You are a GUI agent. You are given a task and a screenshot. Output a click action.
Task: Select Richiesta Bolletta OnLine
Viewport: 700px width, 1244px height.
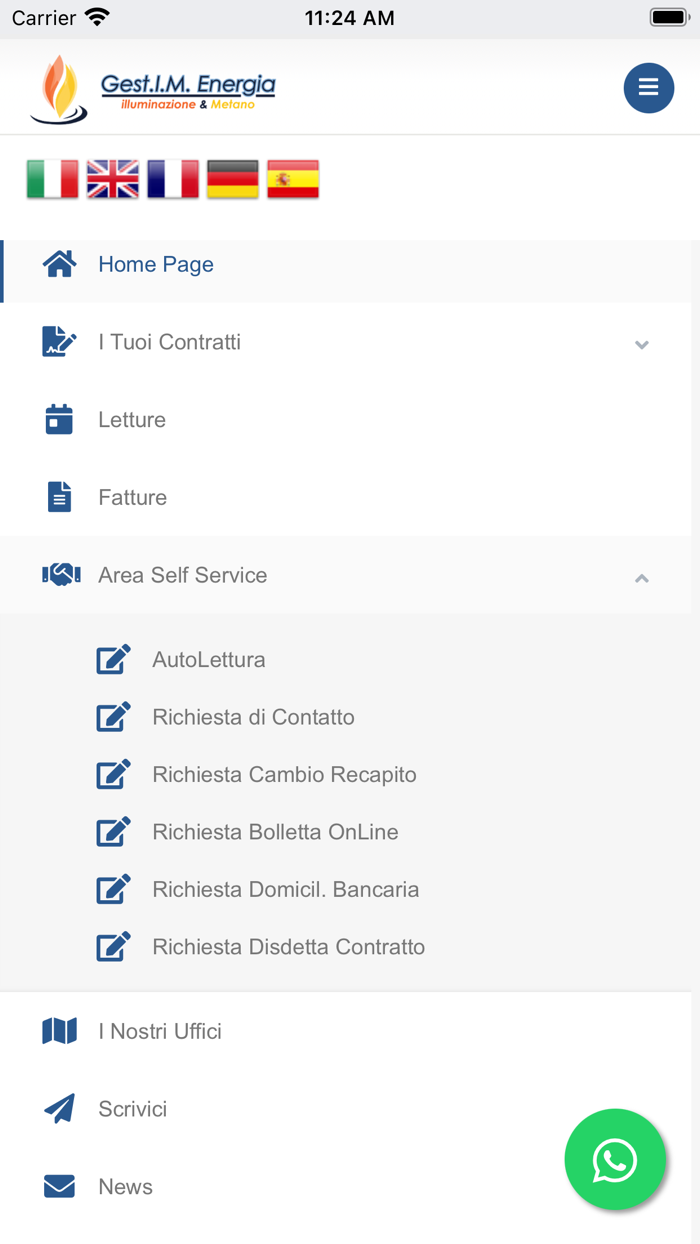pyautogui.click(x=275, y=832)
